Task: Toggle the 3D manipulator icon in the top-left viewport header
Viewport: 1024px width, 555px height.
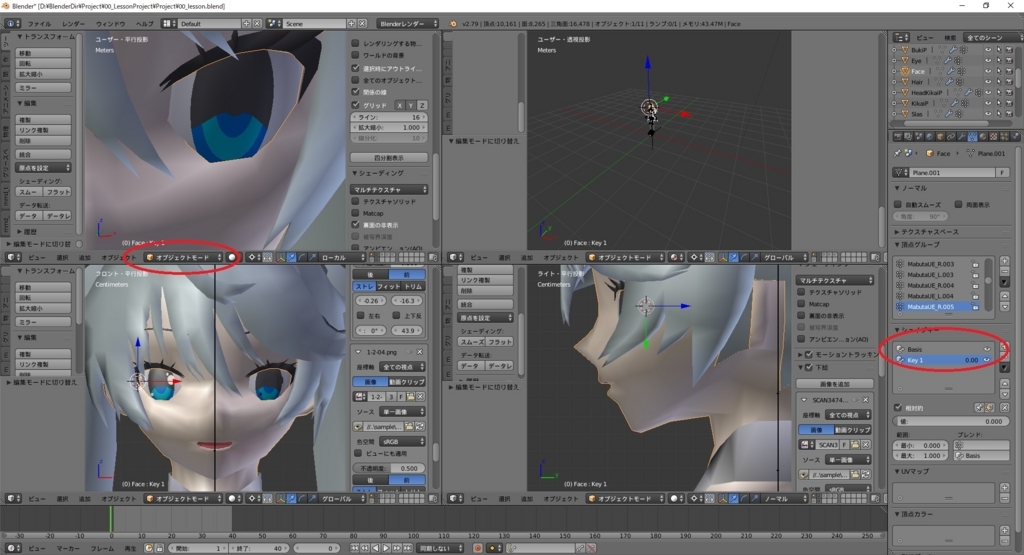Action: (x=281, y=257)
